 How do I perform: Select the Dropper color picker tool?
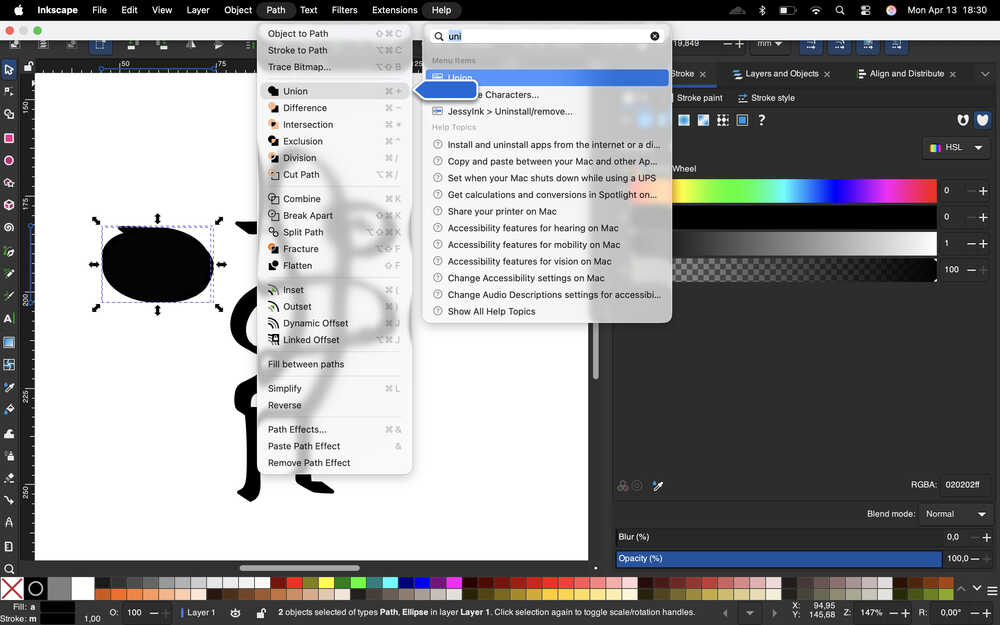tap(9, 387)
